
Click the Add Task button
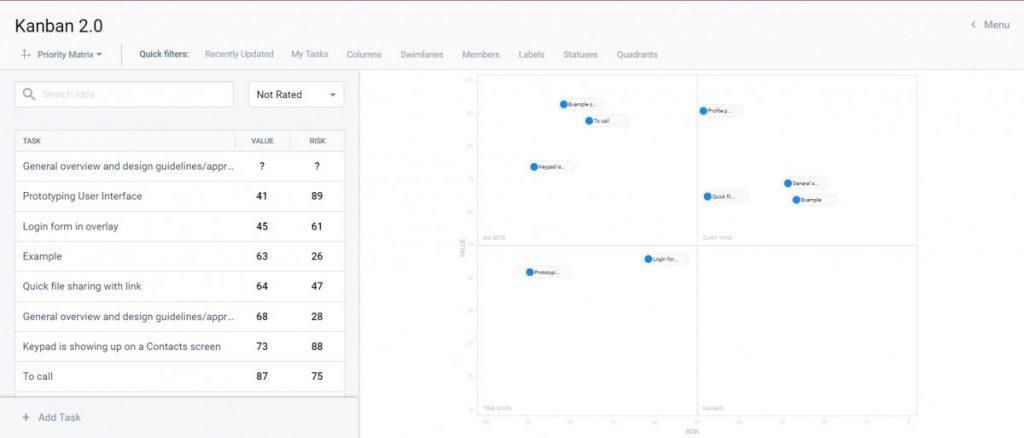tap(59, 417)
